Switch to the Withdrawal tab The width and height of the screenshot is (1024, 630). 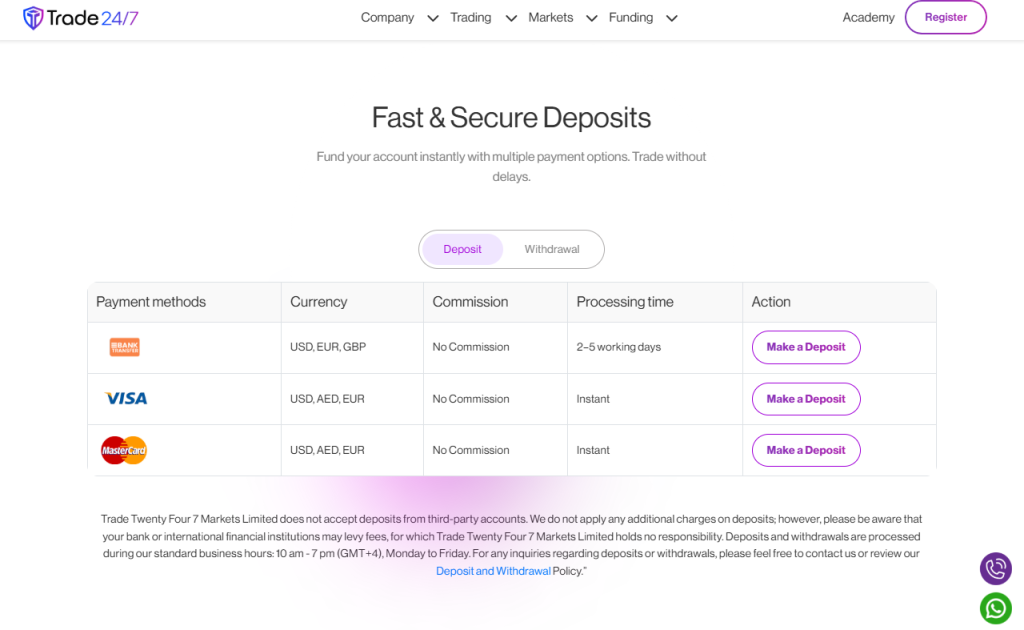pos(552,249)
